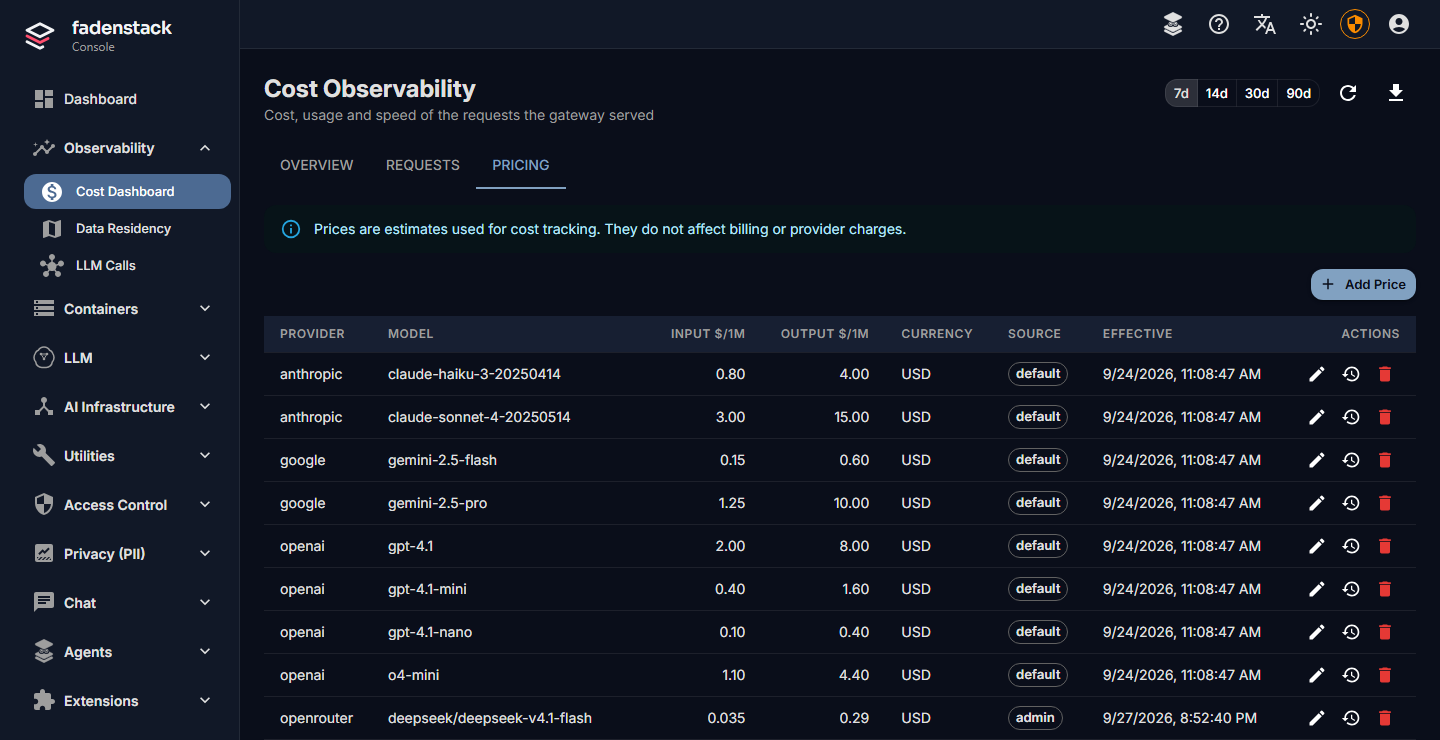Image resolution: width=1440 pixels, height=740 pixels.
Task: Delete the gpt-4.1 price row
Action: click(x=1385, y=546)
